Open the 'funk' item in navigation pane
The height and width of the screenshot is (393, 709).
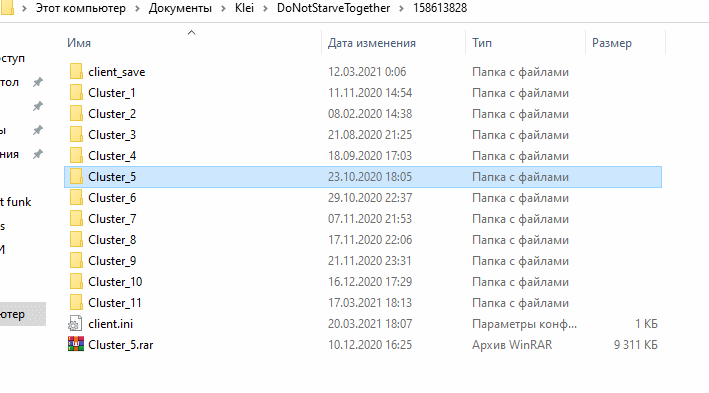16,202
